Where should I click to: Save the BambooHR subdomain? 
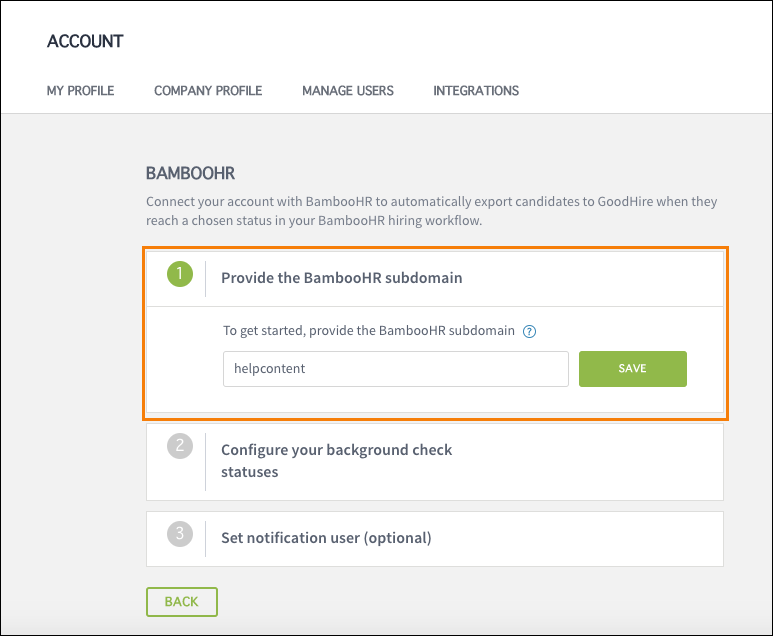tap(632, 369)
